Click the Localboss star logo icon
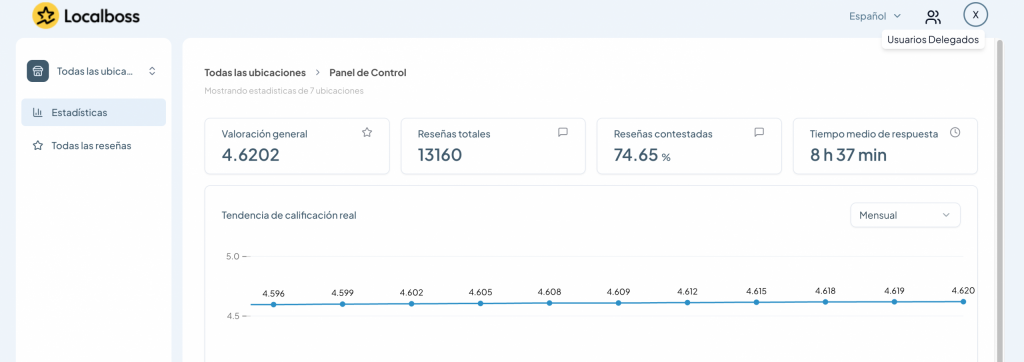Image resolution: width=1024 pixels, height=362 pixels. tap(45, 16)
